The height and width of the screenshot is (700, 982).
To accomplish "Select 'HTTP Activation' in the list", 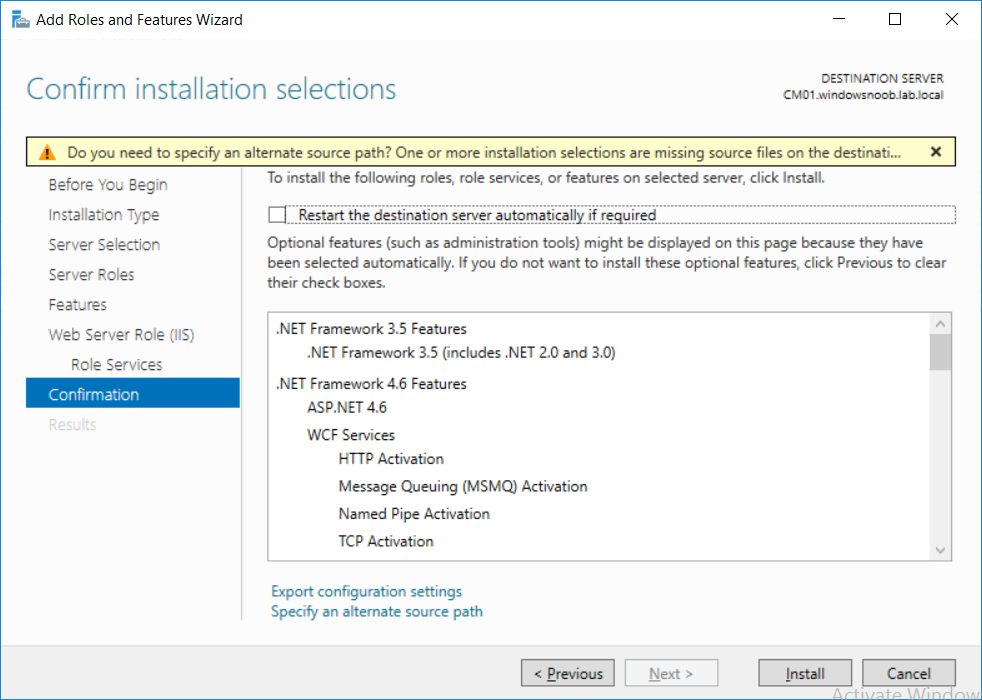I will [x=391, y=459].
